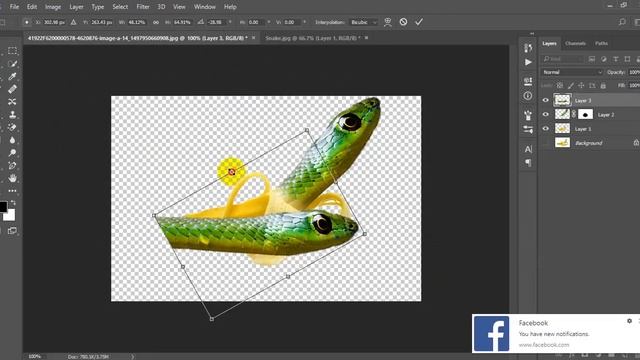
Task: Open the Facebook notification popup
Action: tap(556, 333)
